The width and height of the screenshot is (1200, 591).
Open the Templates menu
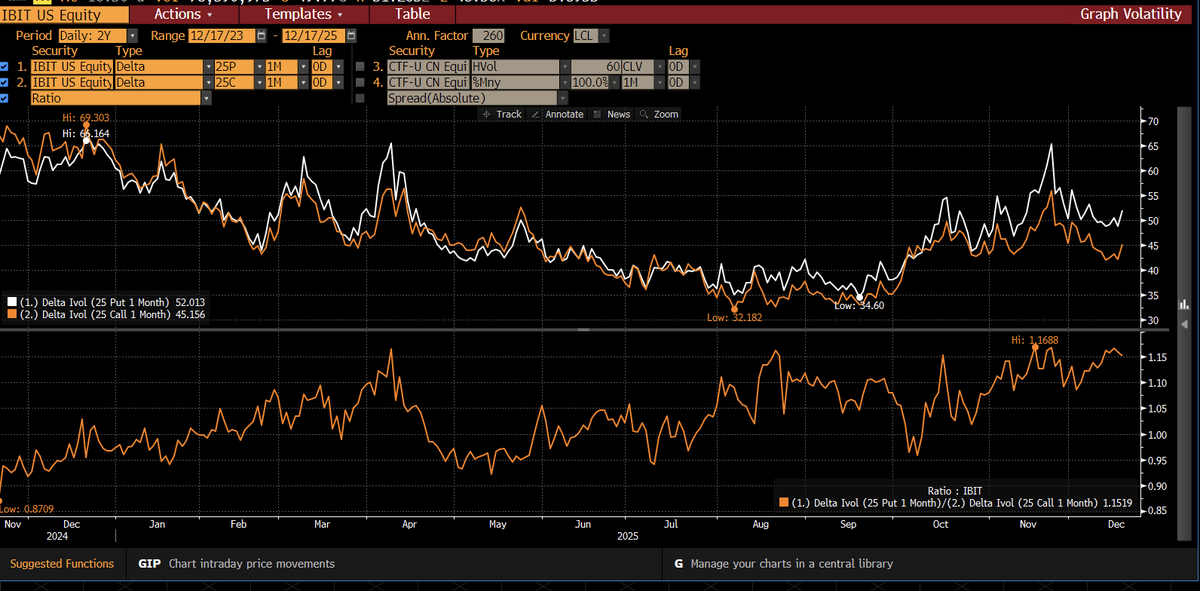(x=303, y=14)
